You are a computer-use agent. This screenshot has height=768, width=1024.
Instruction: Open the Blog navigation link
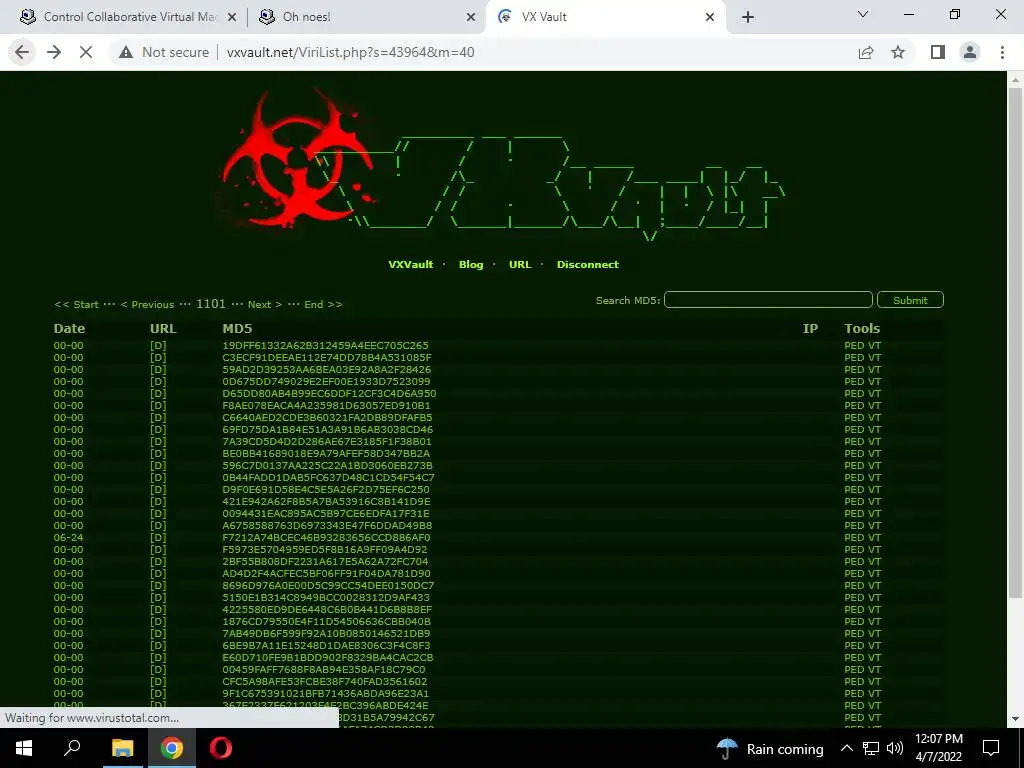471,264
